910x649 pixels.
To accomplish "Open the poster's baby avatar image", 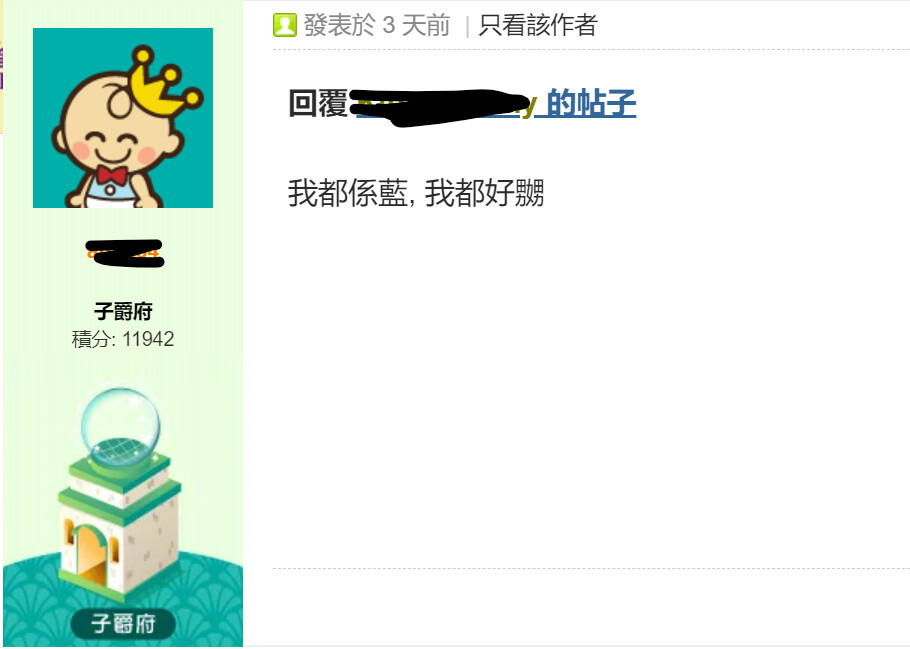I will pos(123,118).
